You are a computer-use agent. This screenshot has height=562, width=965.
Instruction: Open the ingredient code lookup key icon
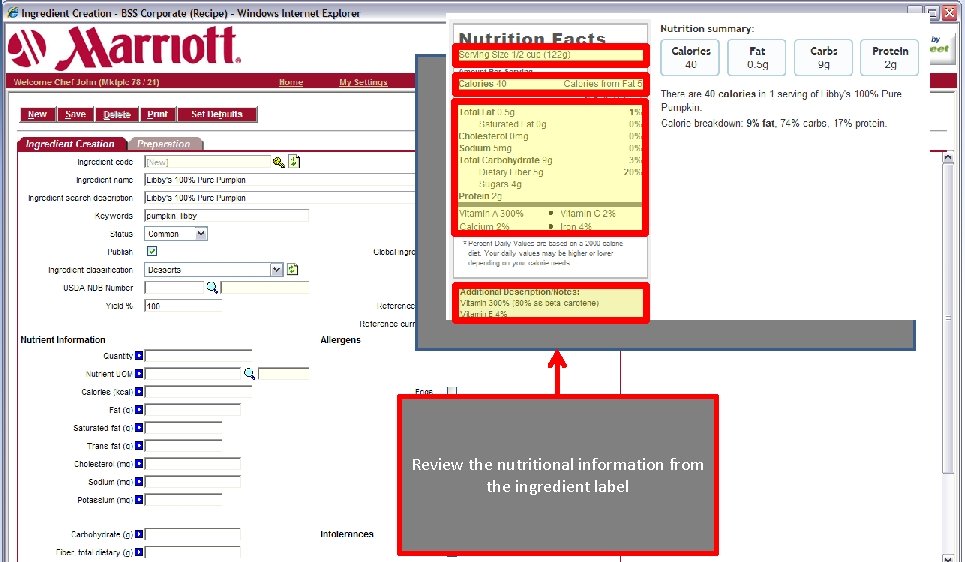pyautogui.click(x=279, y=162)
